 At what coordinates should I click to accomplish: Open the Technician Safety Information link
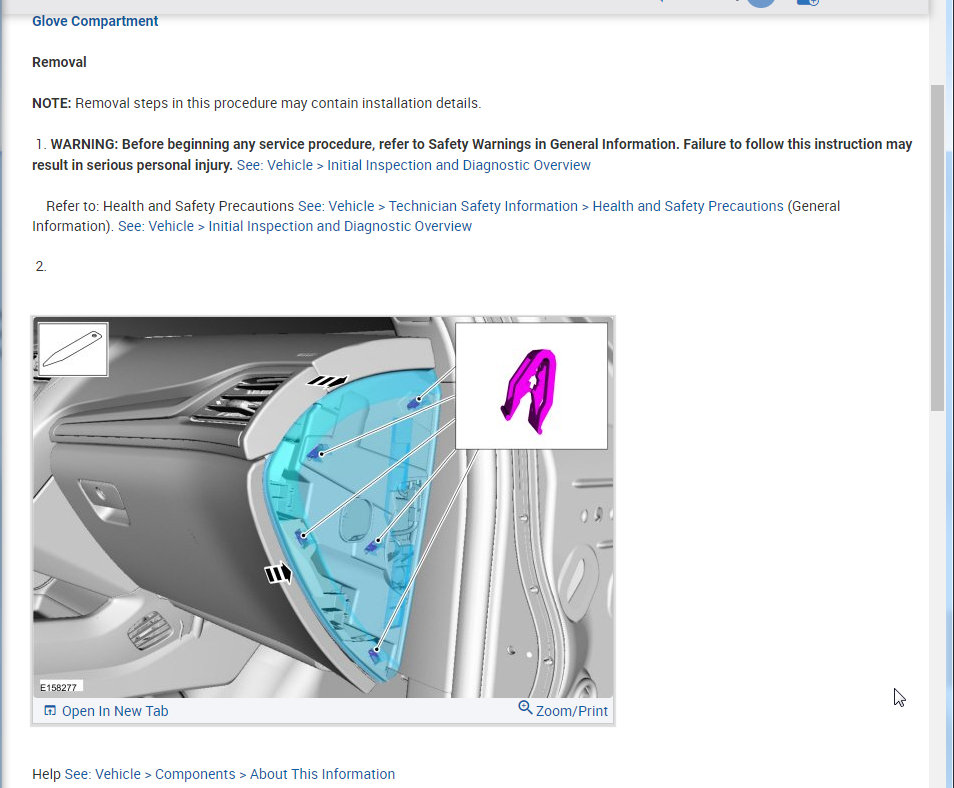click(x=483, y=206)
